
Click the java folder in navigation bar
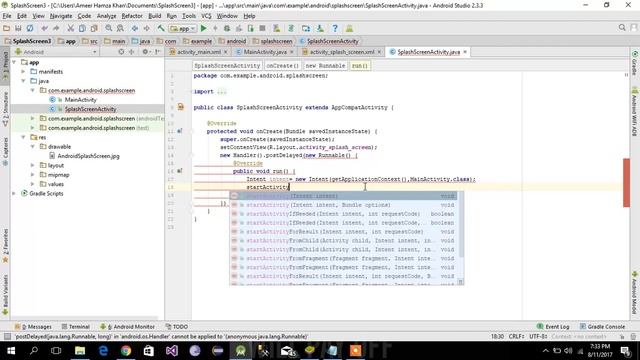tap(141, 41)
